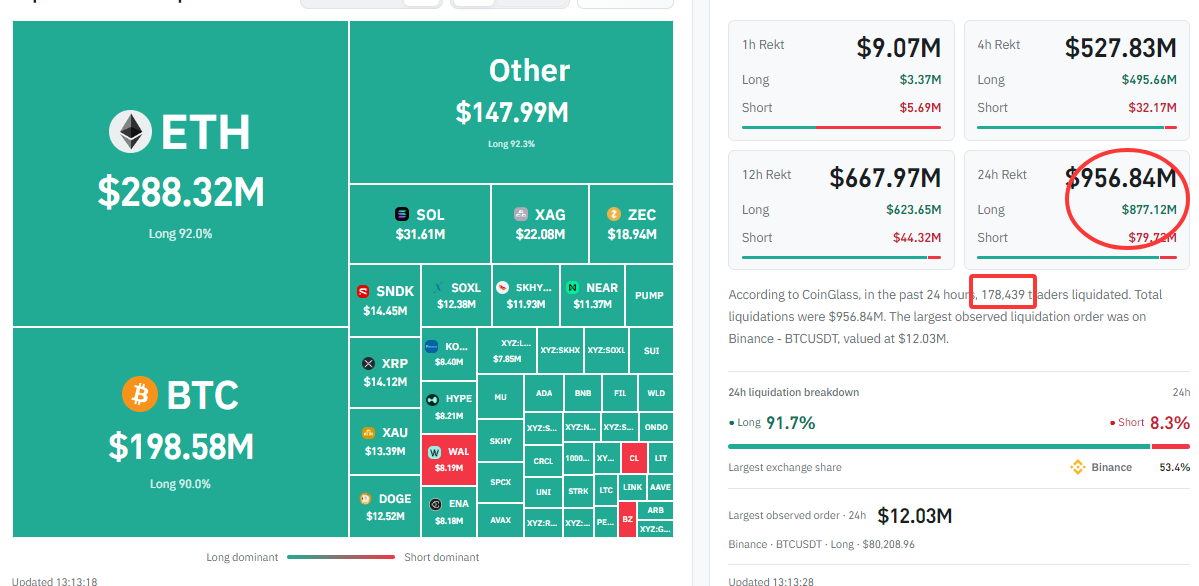Click the long/short dominance legend gradient
Viewport: 1199px width, 586px height.
341,557
